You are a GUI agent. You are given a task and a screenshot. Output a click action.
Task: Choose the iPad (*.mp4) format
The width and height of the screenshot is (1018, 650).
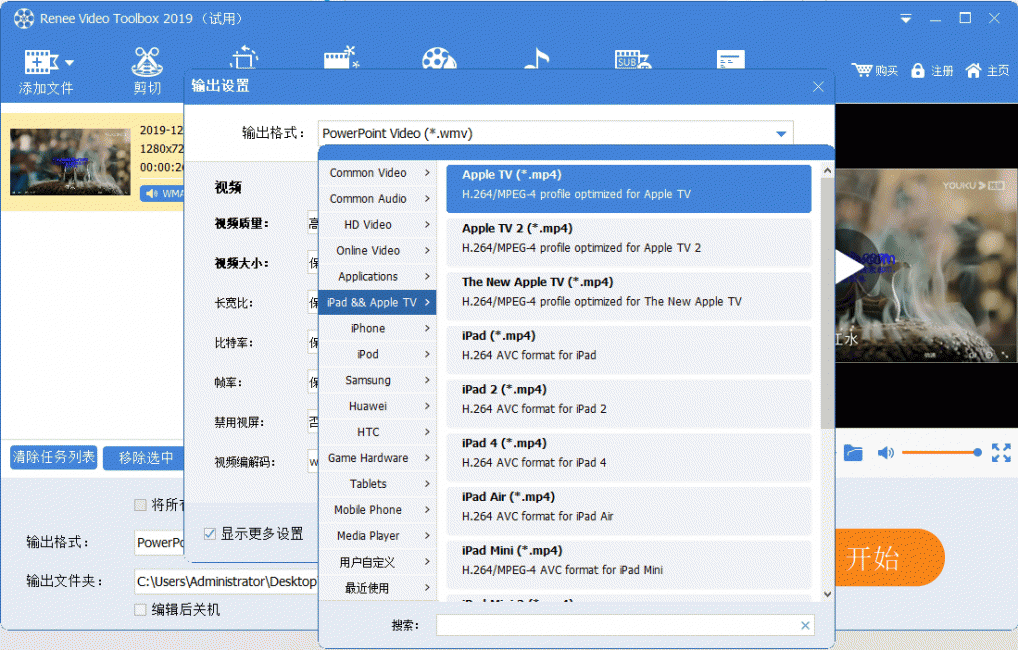[628, 350]
